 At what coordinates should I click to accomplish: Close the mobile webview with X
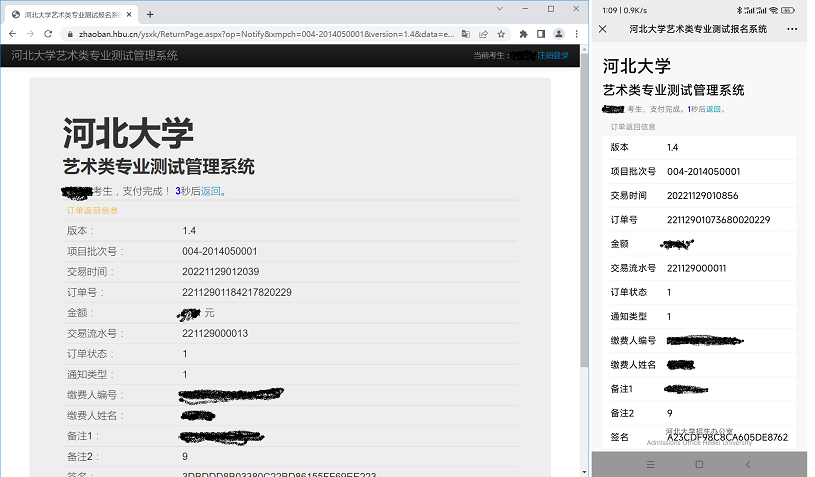pyautogui.click(x=602, y=29)
